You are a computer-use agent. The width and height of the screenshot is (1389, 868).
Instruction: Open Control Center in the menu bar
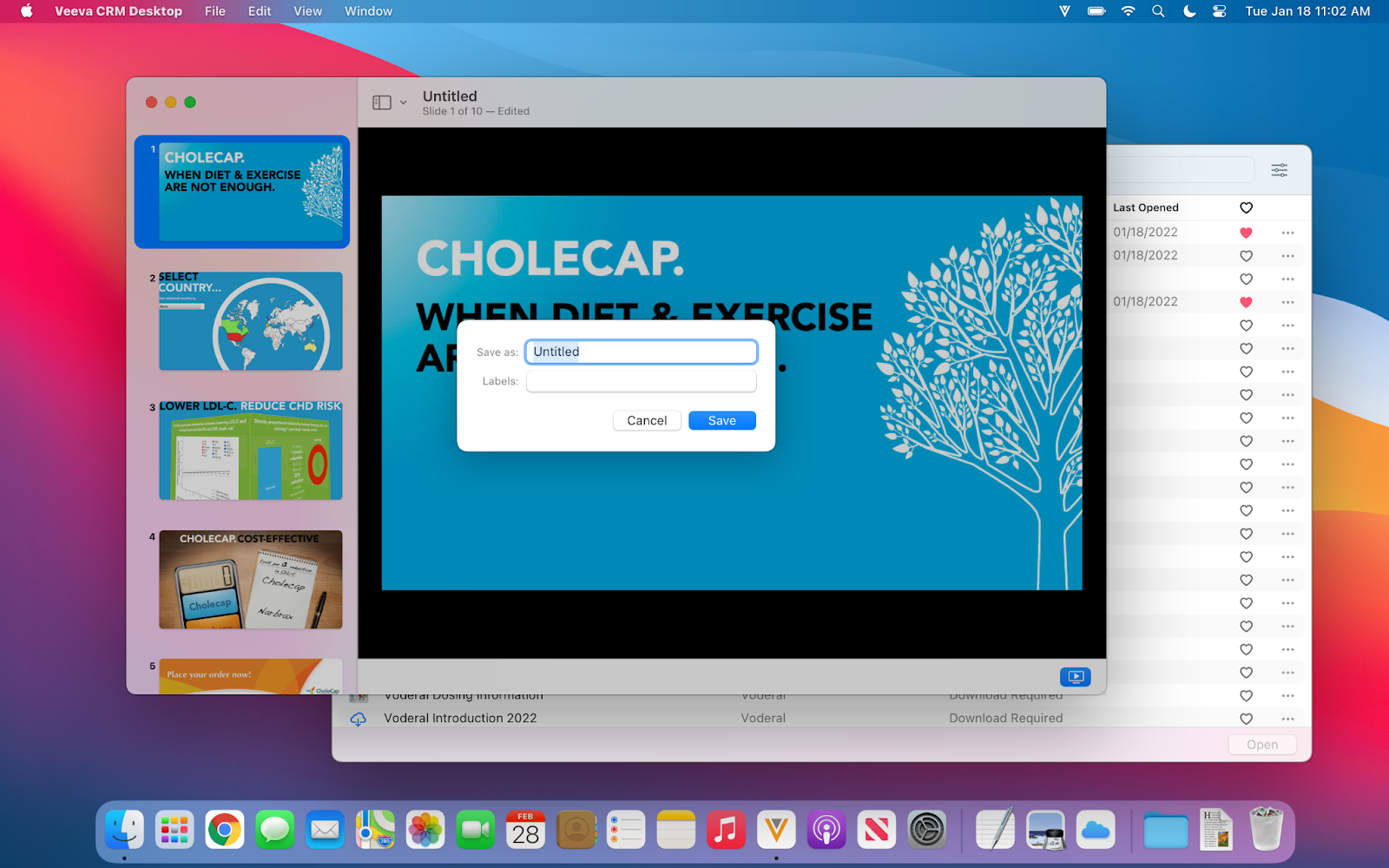pyautogui.click(x=1219, y=11)
